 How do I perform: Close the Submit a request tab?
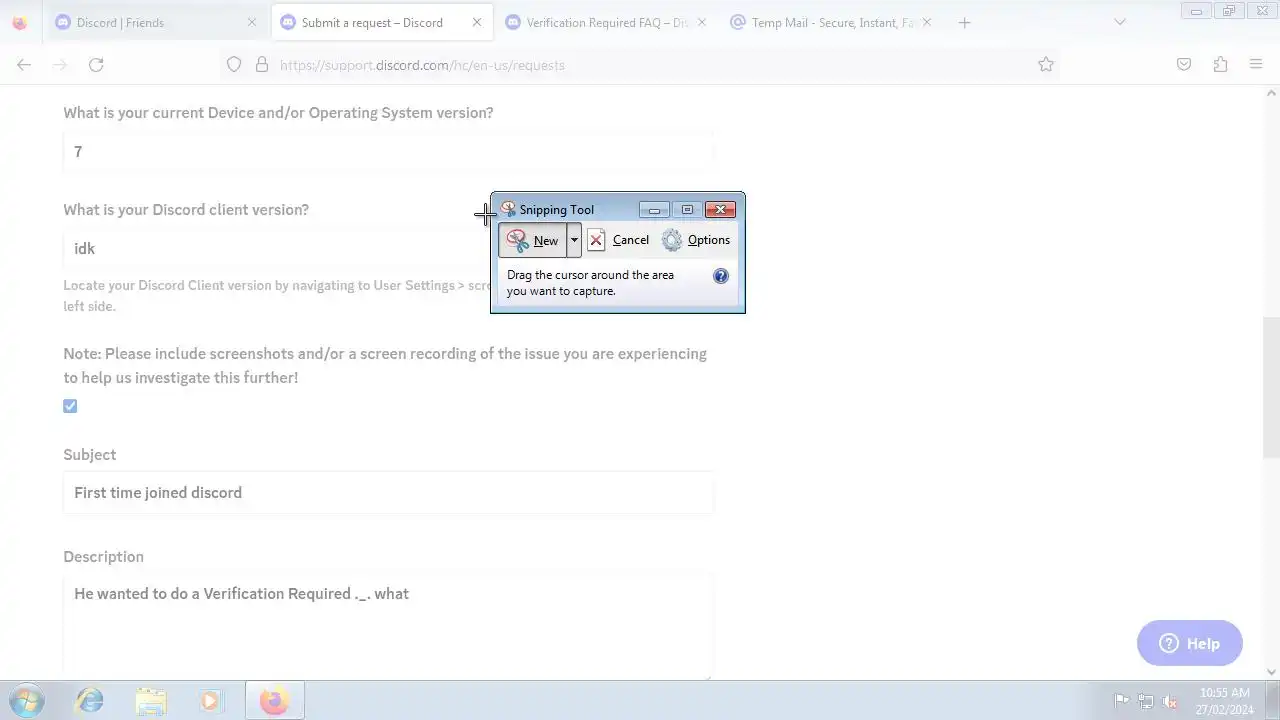pos(477,22)
